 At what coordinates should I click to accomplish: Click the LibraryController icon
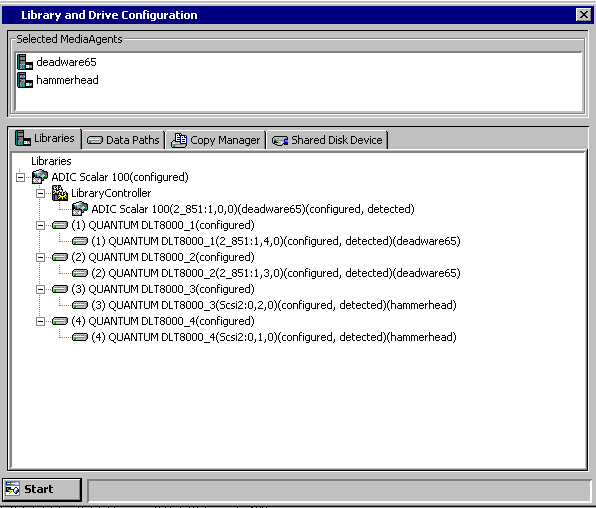coord(60,193)
